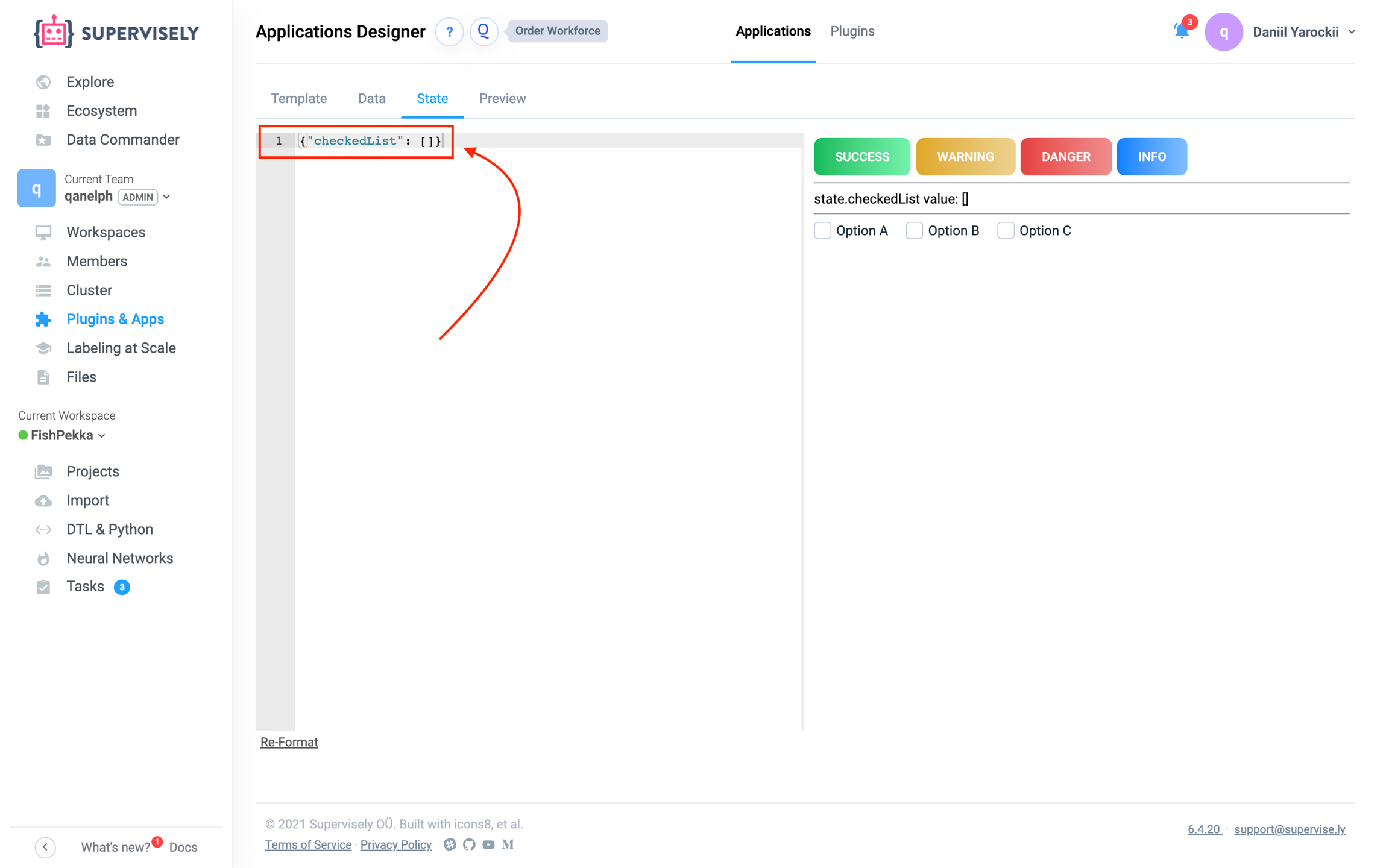
Task: Click the Neural Networks flame icon
Action: coord(43,558)
